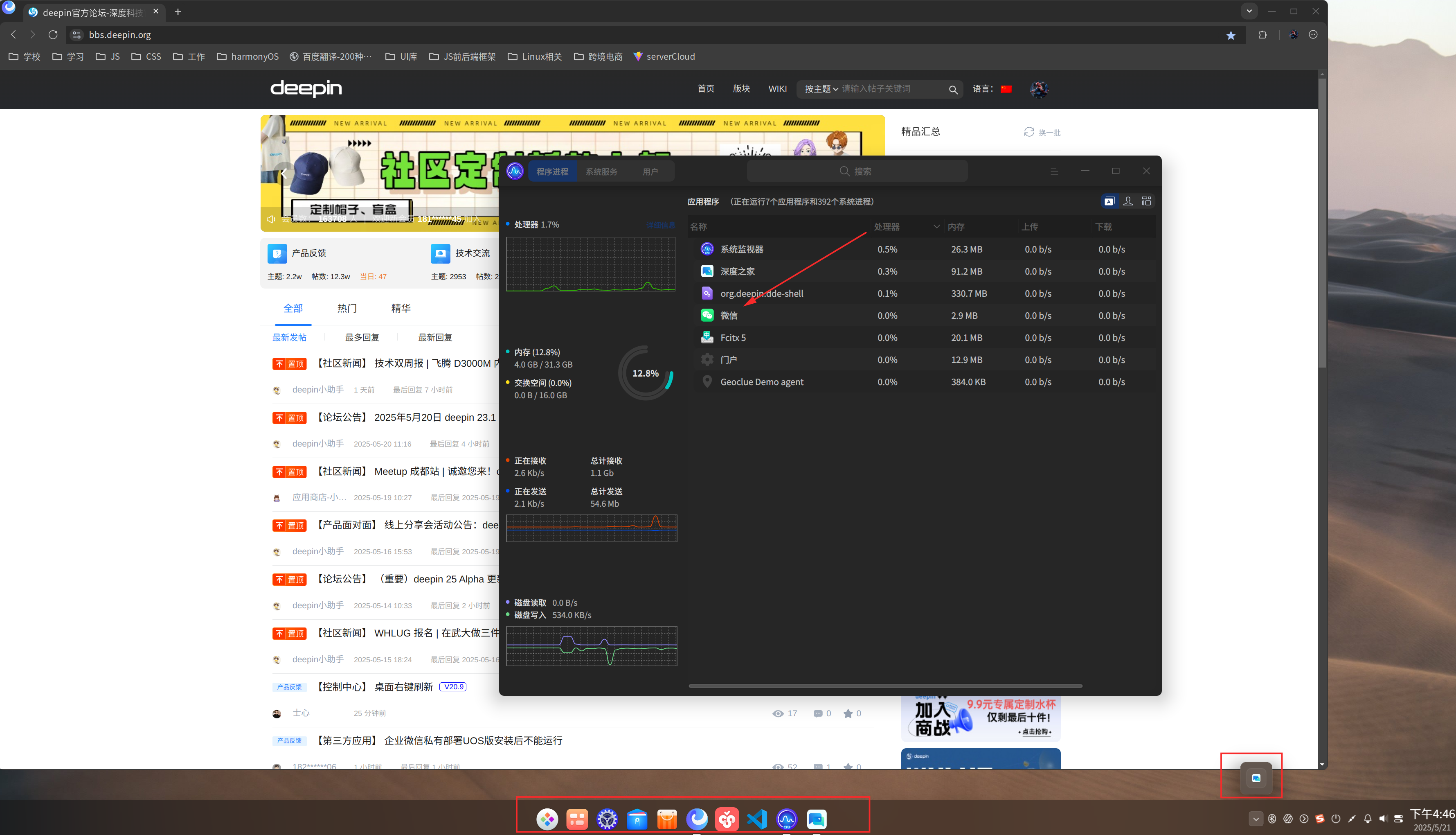Select the 热门 forum tab
The width and height of the screenshot is (1456, 835).
(x=347, y=308)
